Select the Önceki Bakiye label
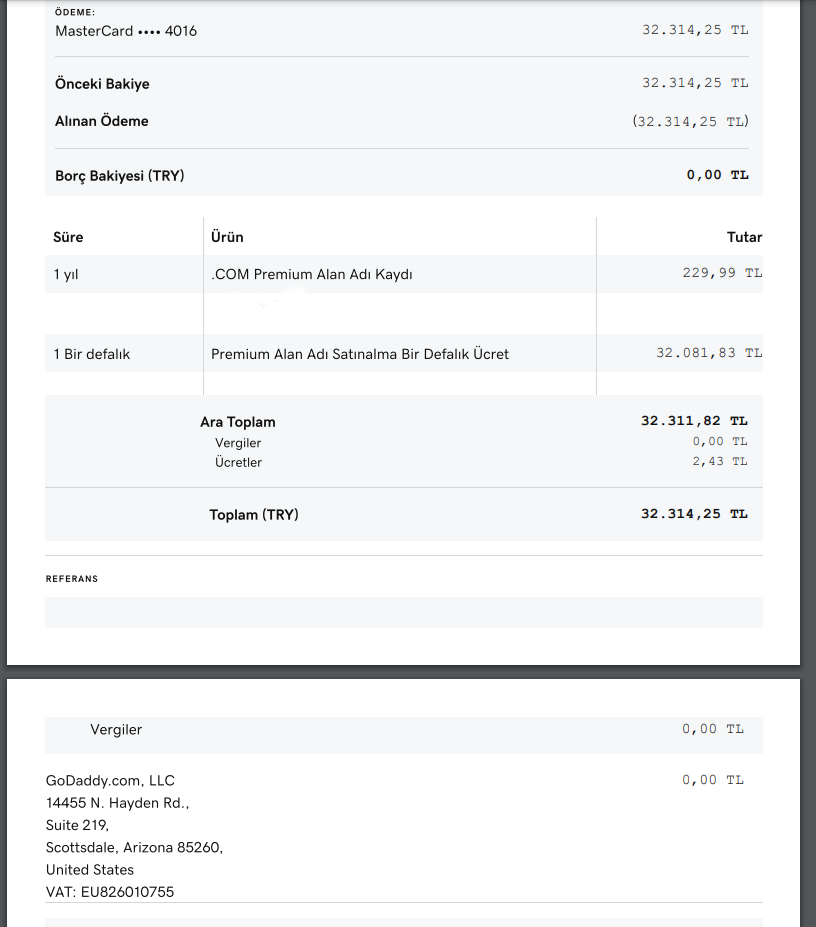The width and height of the screenshot is (816, 927). pyautogui.click(x=102, y=84)
